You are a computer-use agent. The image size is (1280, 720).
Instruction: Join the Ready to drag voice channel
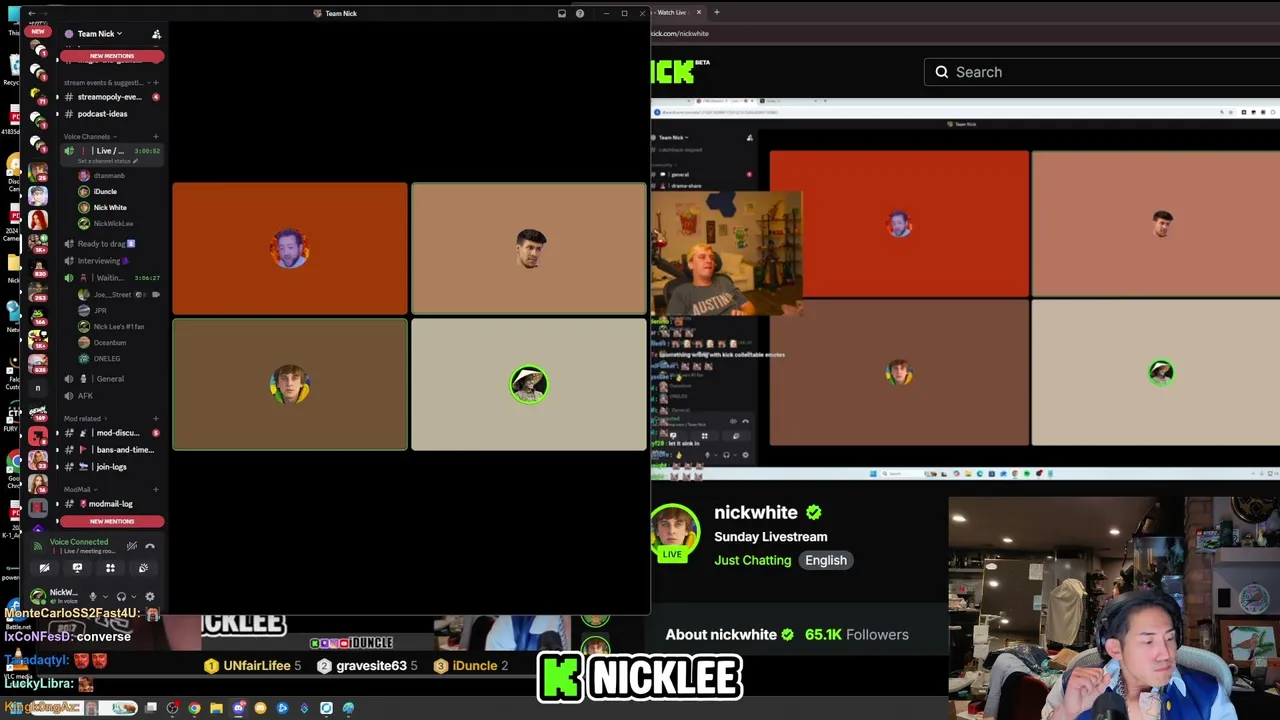pyautogui.click(x=110, y=244)
